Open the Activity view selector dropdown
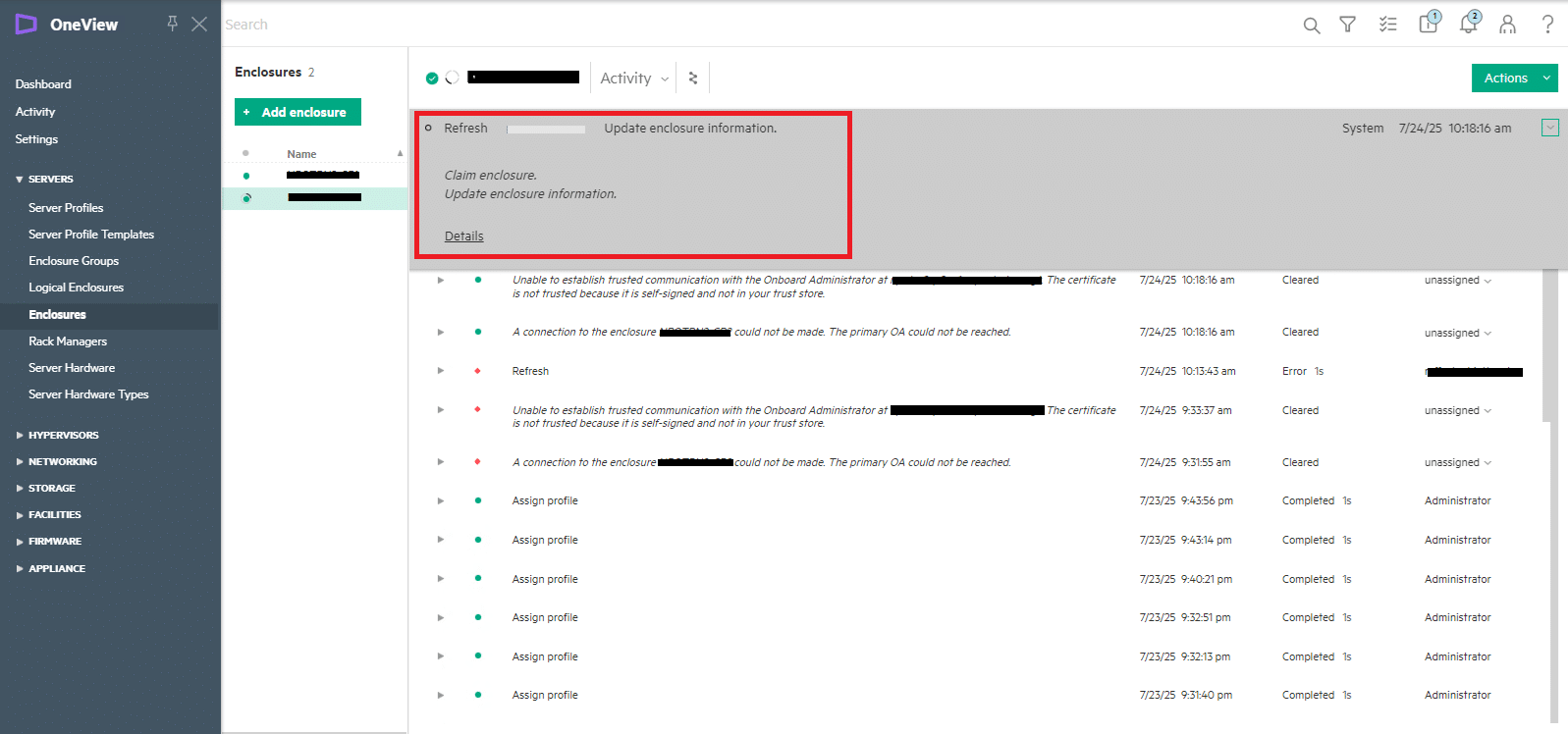Screen dimensions: 1568x734 coord(634,78)
